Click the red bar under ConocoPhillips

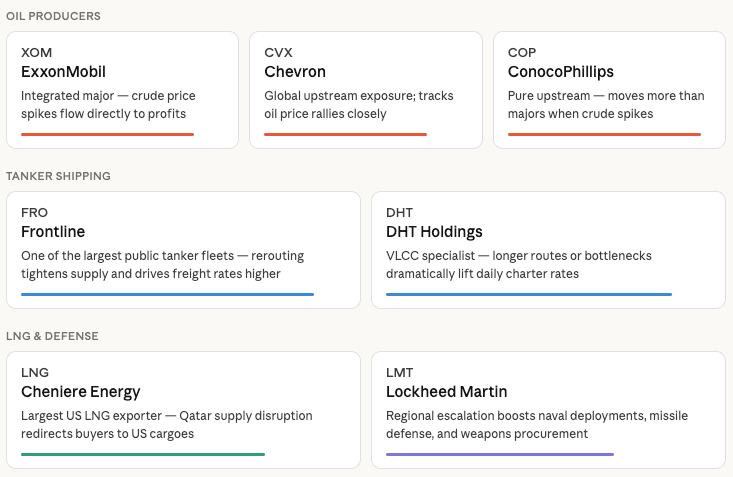coord(604,134)
